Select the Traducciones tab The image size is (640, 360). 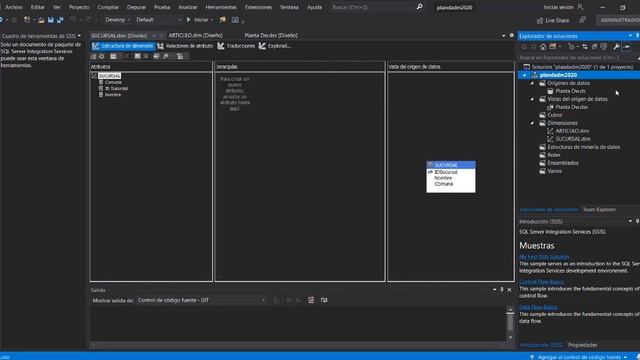click(236, 46)
